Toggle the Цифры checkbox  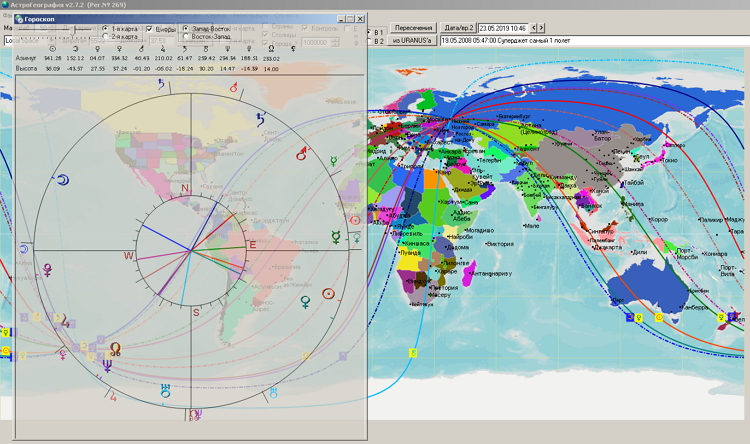[151, 29]
